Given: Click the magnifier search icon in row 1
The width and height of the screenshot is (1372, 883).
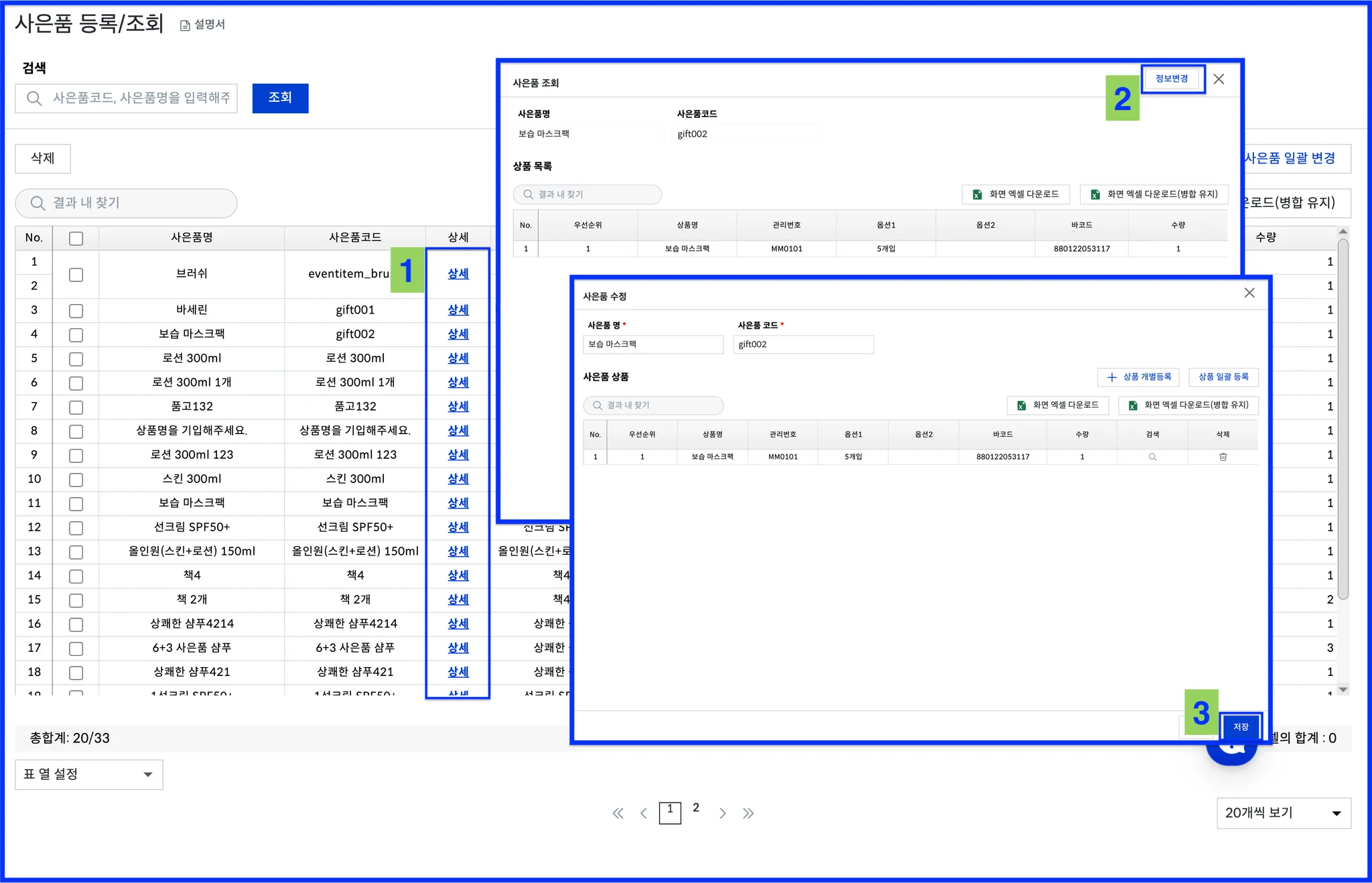Looking at the screenshot, I should (x=1152, y=457).
